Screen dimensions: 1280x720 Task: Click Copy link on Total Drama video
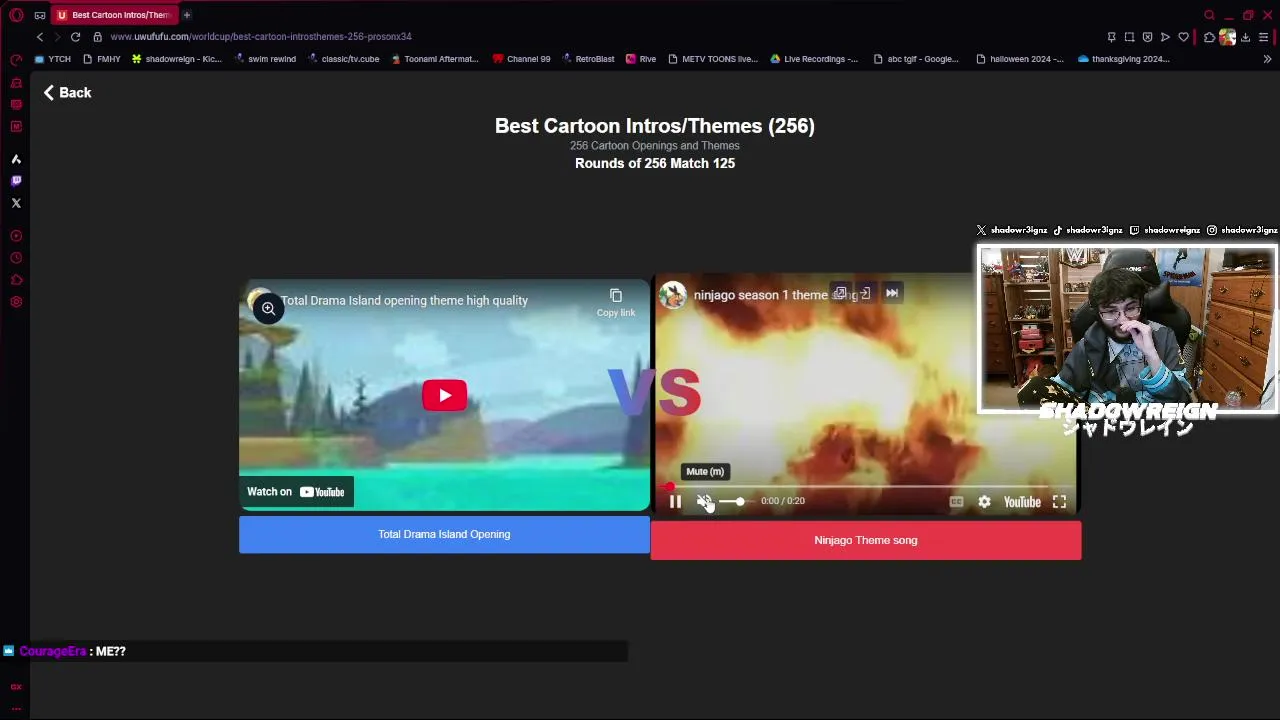coord(616,302)
